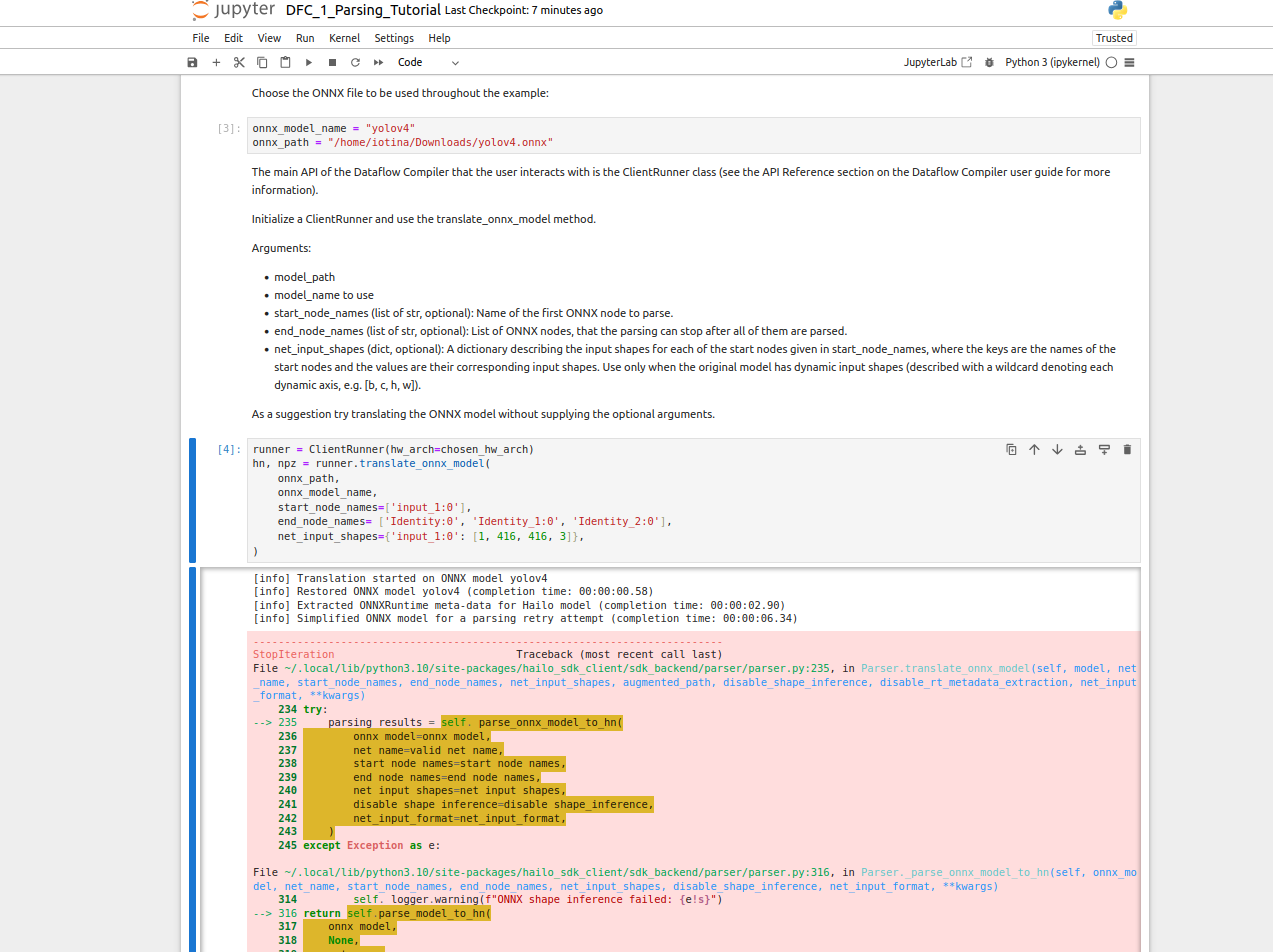1273x952 pixels.
Task: Open the Edit menu
Action: tap(233, 38)
